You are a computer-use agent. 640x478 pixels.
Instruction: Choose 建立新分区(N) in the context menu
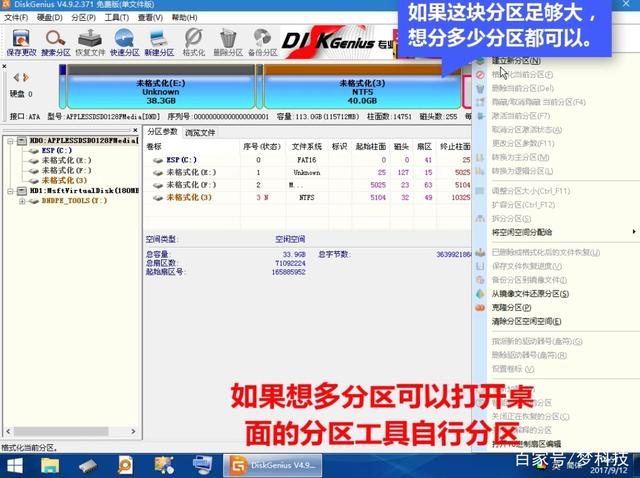[516, 61]
